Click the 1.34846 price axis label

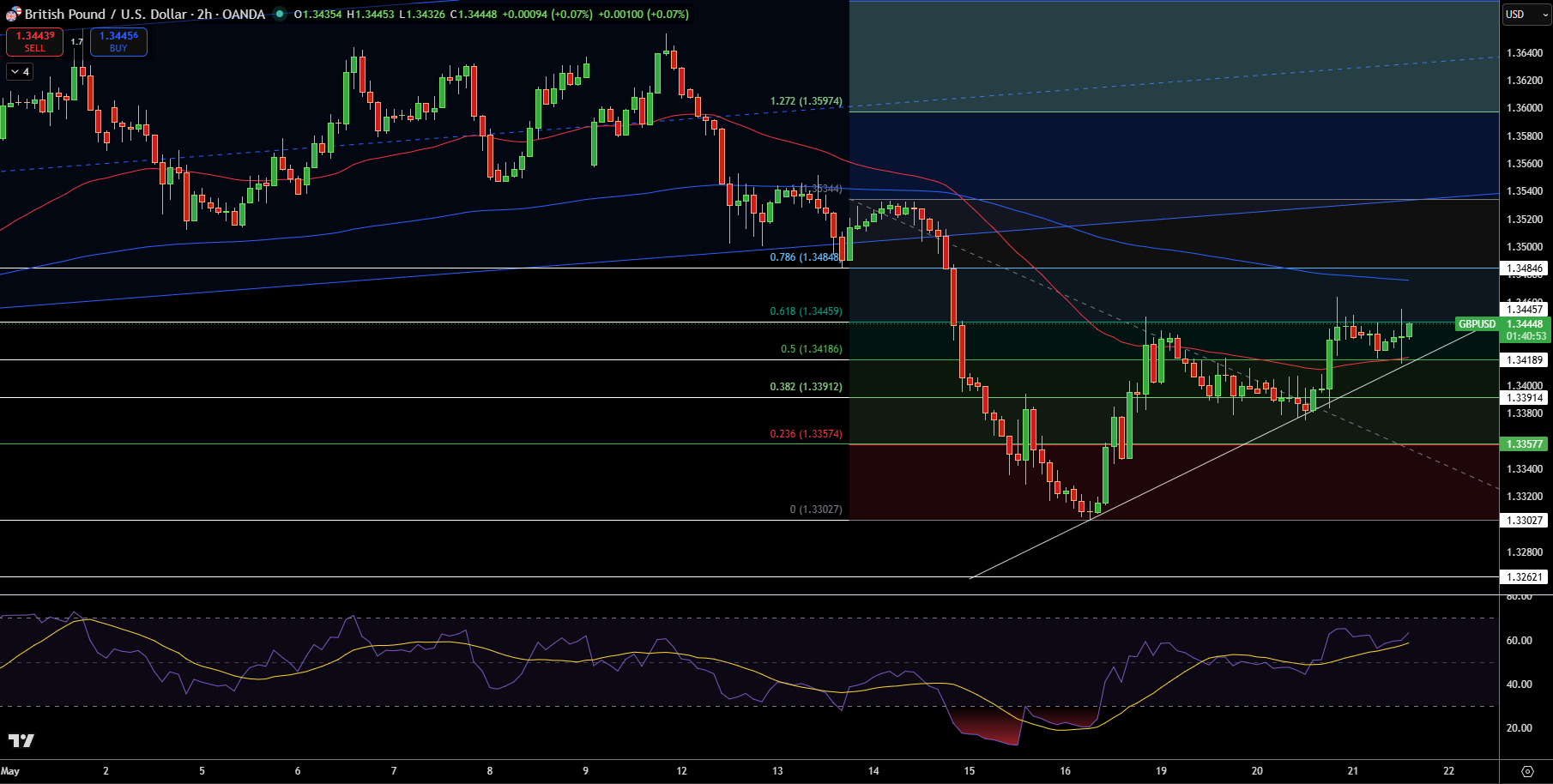(1525, 268)
